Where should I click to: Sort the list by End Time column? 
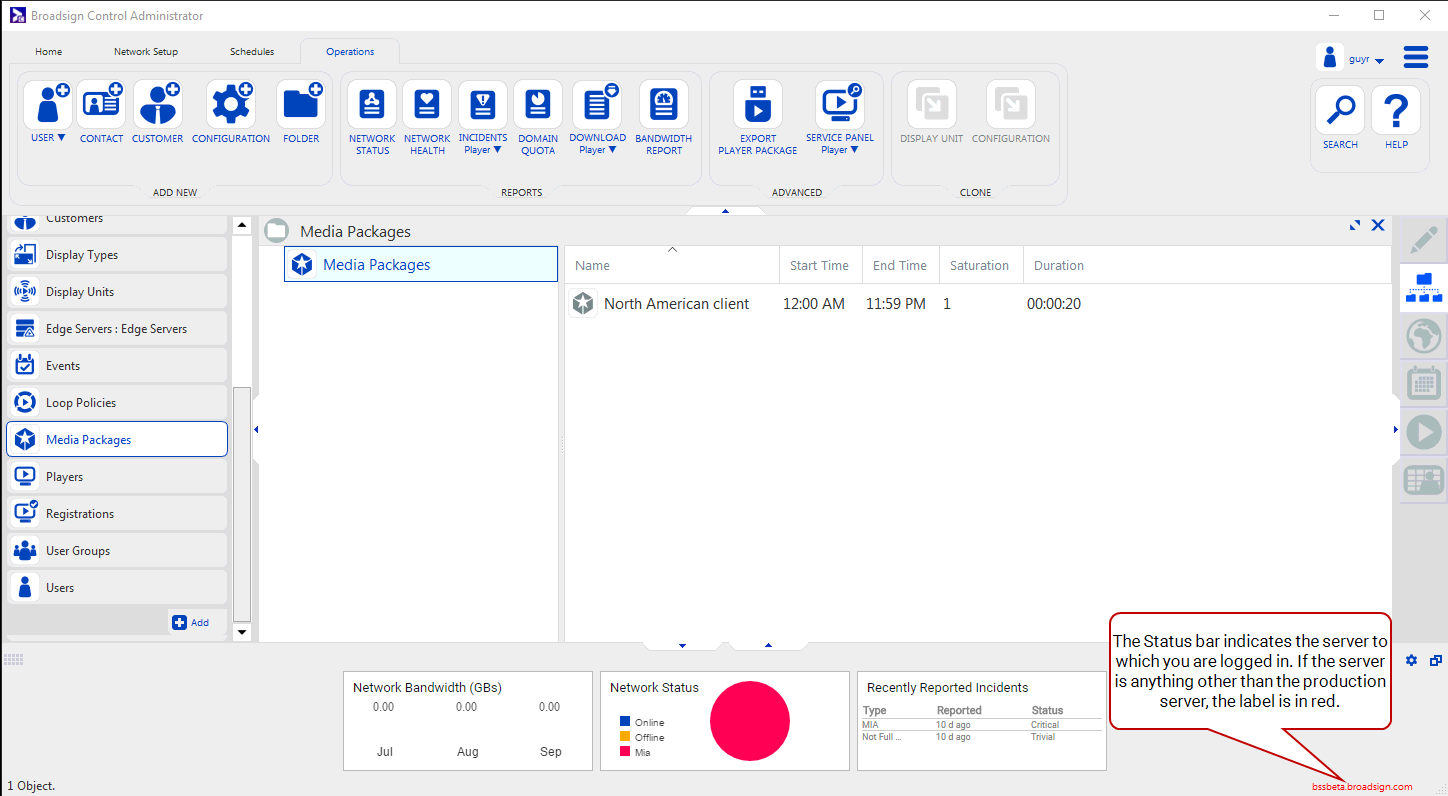pos(900,265)
